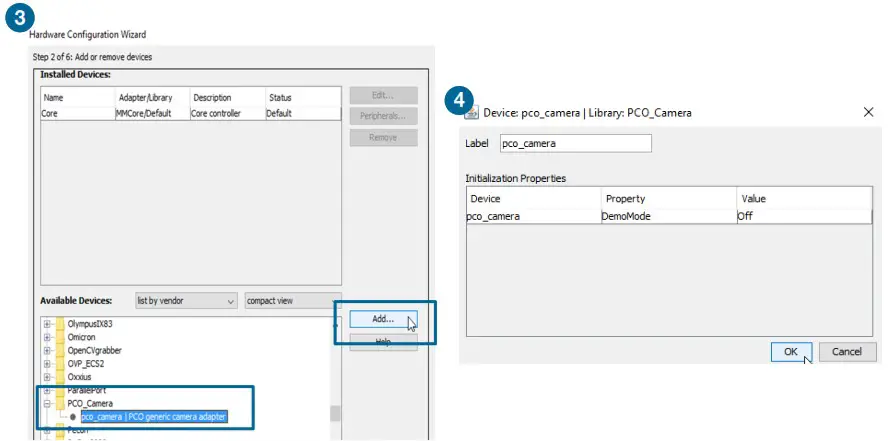
Task: Click the Omicron folder icon
Action: pos(60,337)
